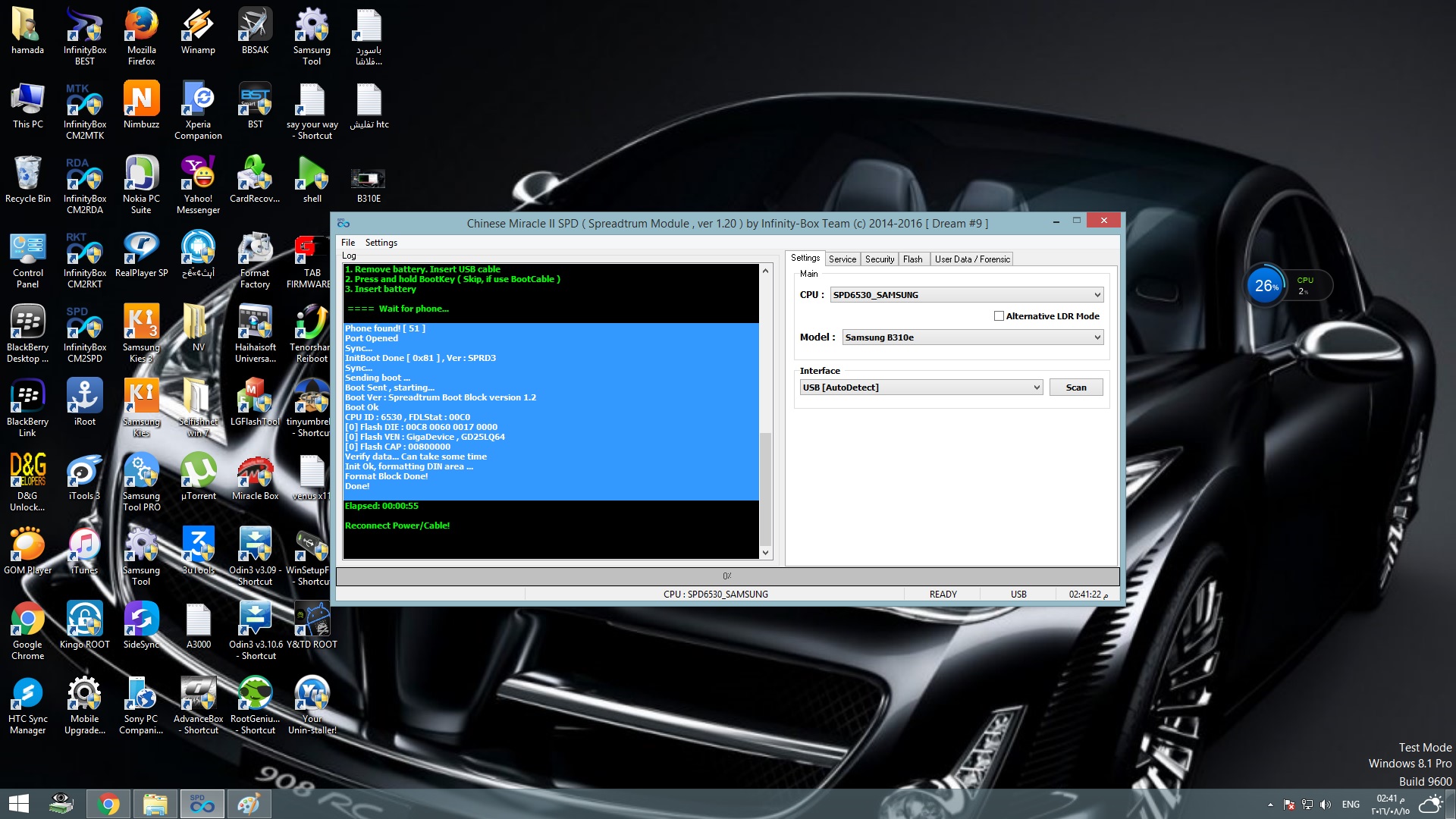This screenshot has height=819, width=1456.
Task: Open Odin3 v3.09 shortcut icon
Action: (255, 557)
